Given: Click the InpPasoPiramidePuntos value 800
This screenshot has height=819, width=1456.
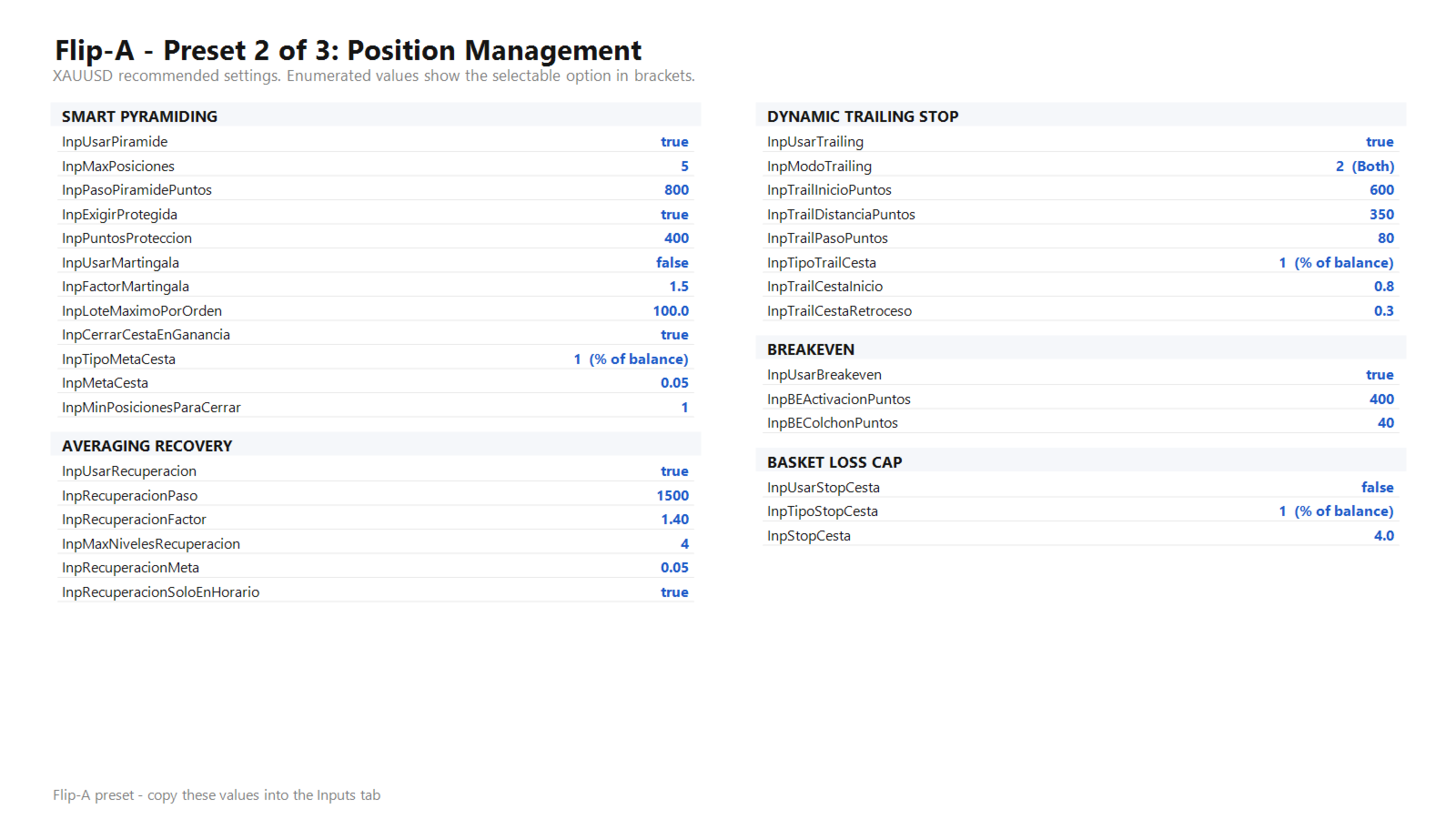Looking at the screenshot, I should (676, 190).
